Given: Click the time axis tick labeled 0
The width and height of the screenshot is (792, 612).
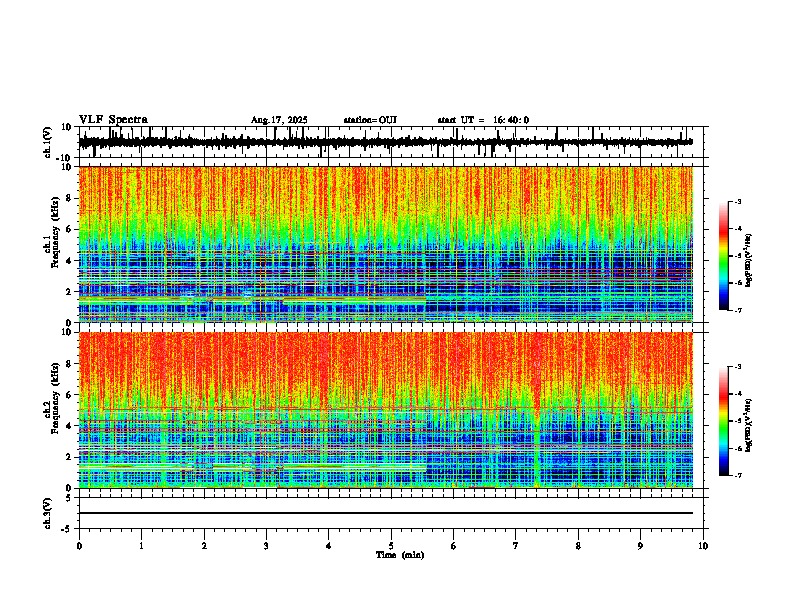Looking at the screenshot, I should [79, 546].
